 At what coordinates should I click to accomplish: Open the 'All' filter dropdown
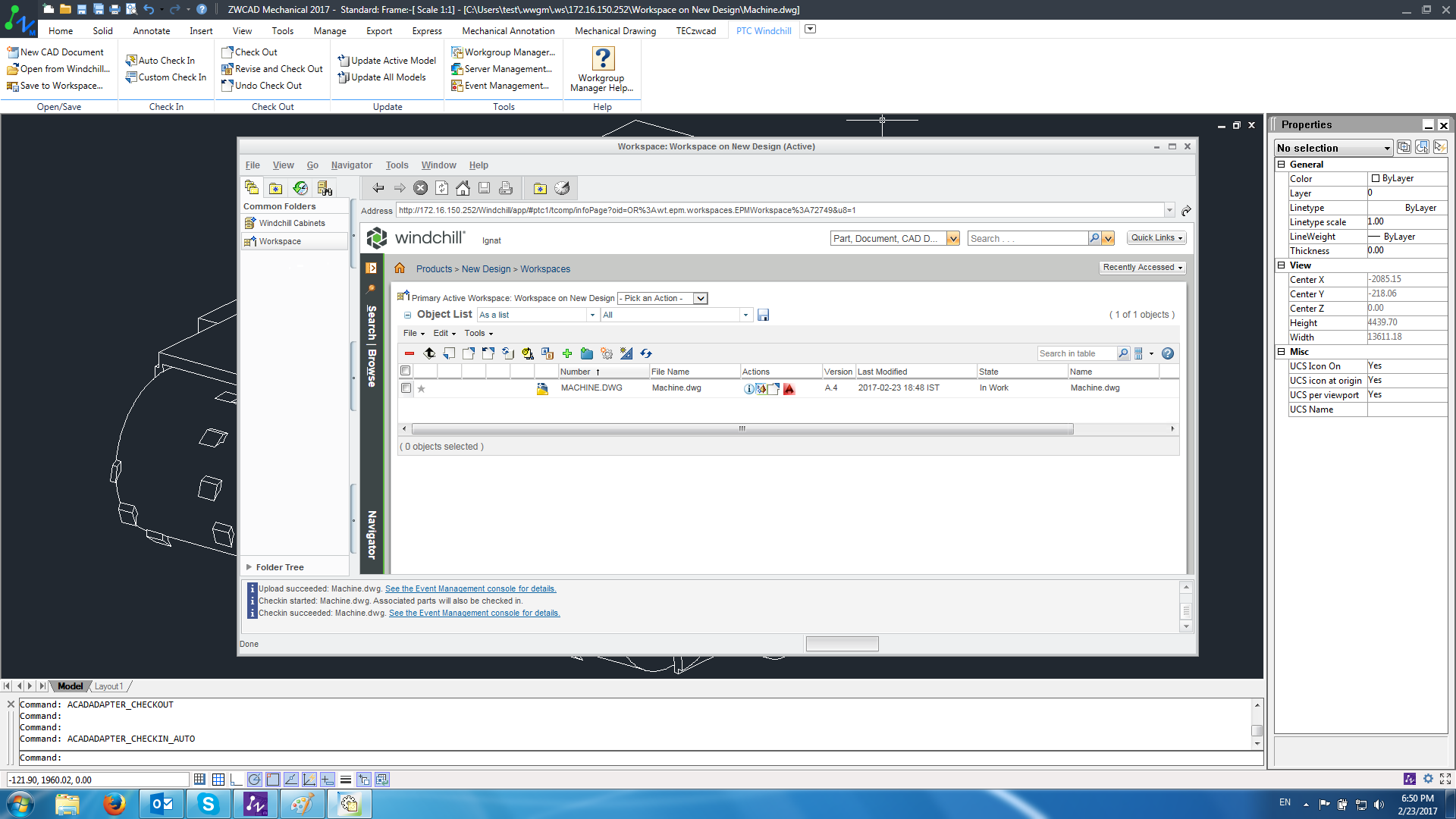tap(745, 315)
